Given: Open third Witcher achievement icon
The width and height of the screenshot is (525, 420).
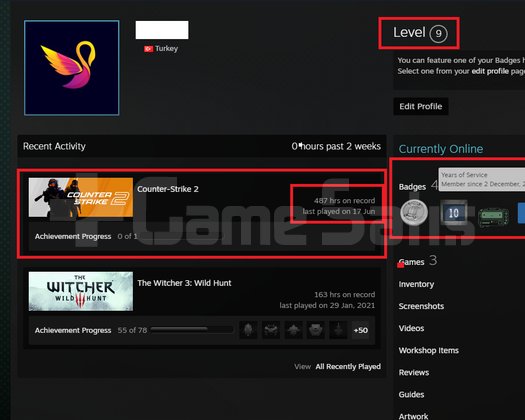Looking at the screenshot, I should (293, 330).
